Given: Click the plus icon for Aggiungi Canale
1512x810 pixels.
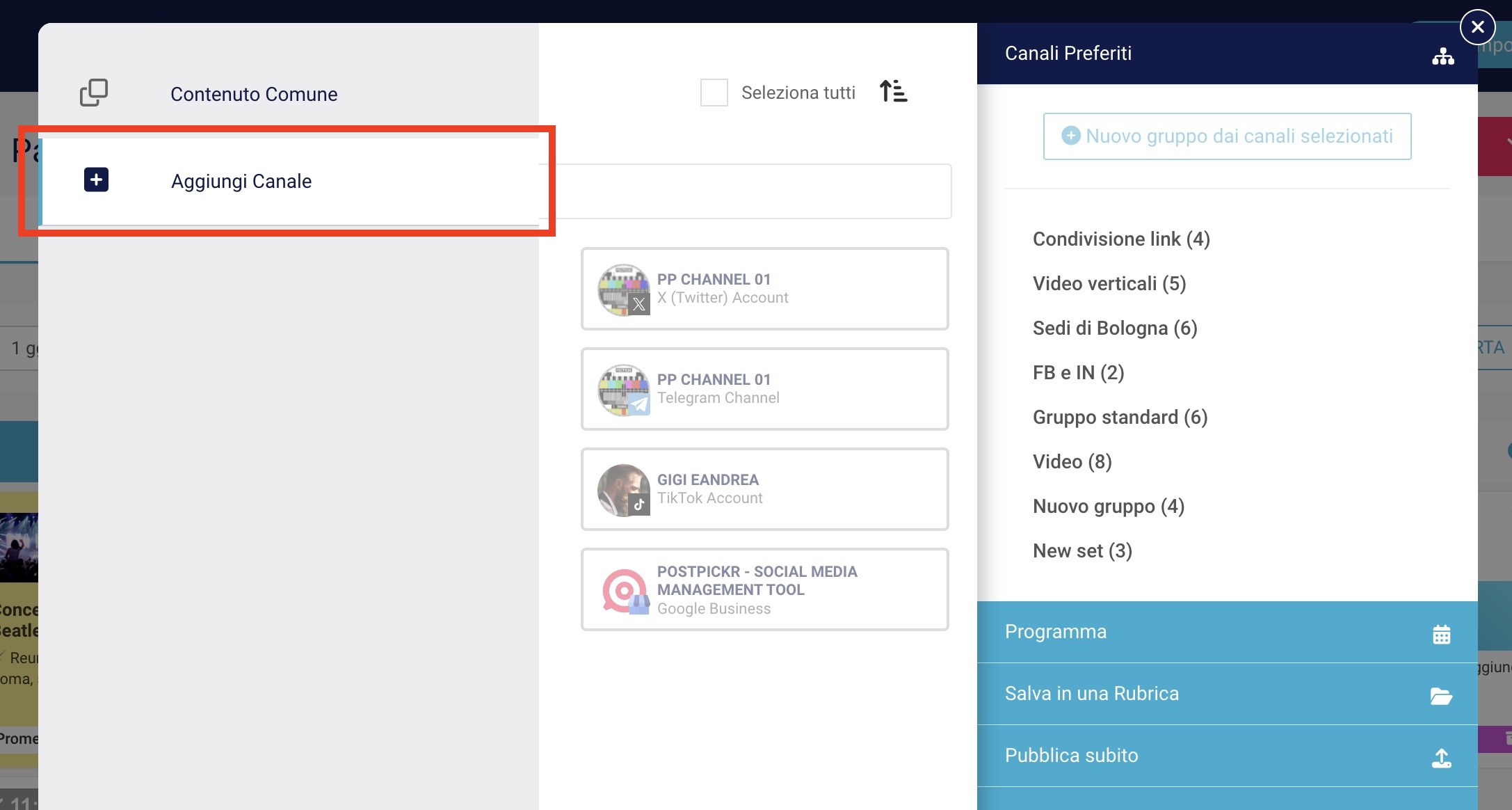Looking at the screenshot, I should [96, 180].
